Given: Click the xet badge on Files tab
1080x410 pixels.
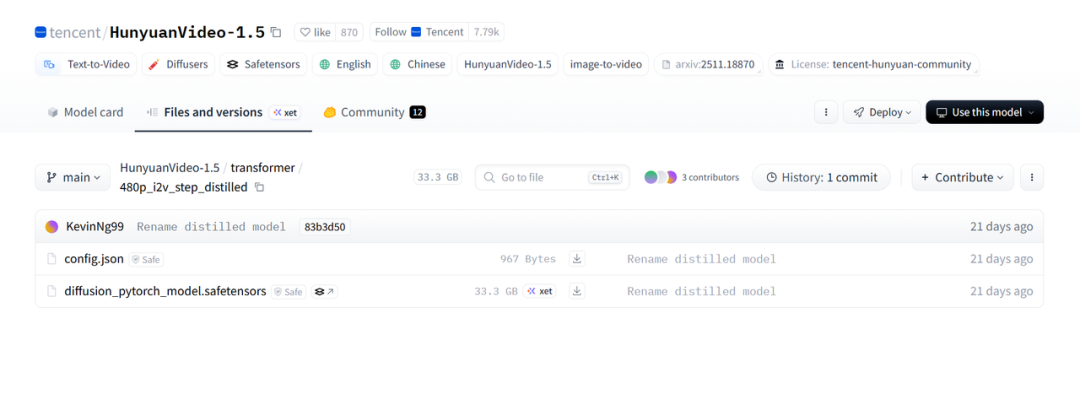Looking at the screenshot, I should click(x=285, y=112).
